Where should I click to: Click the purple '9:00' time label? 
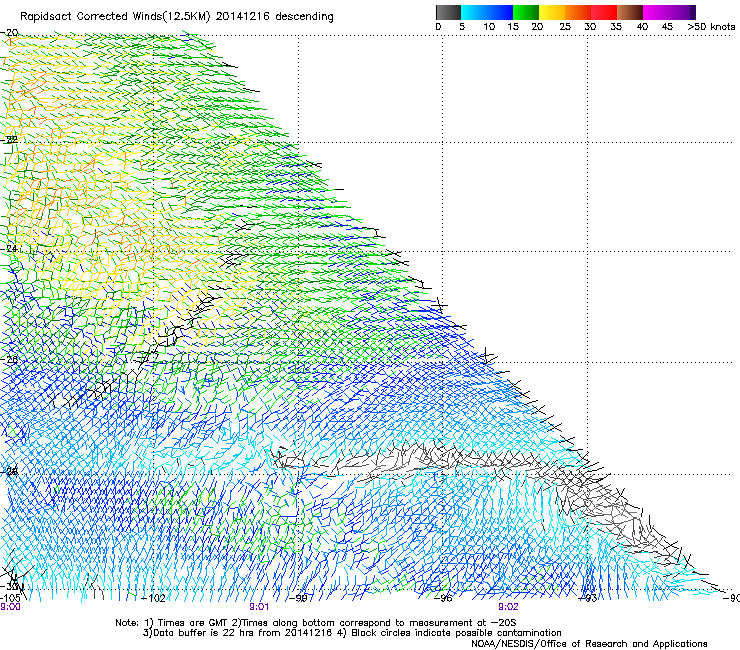(10, 607)
